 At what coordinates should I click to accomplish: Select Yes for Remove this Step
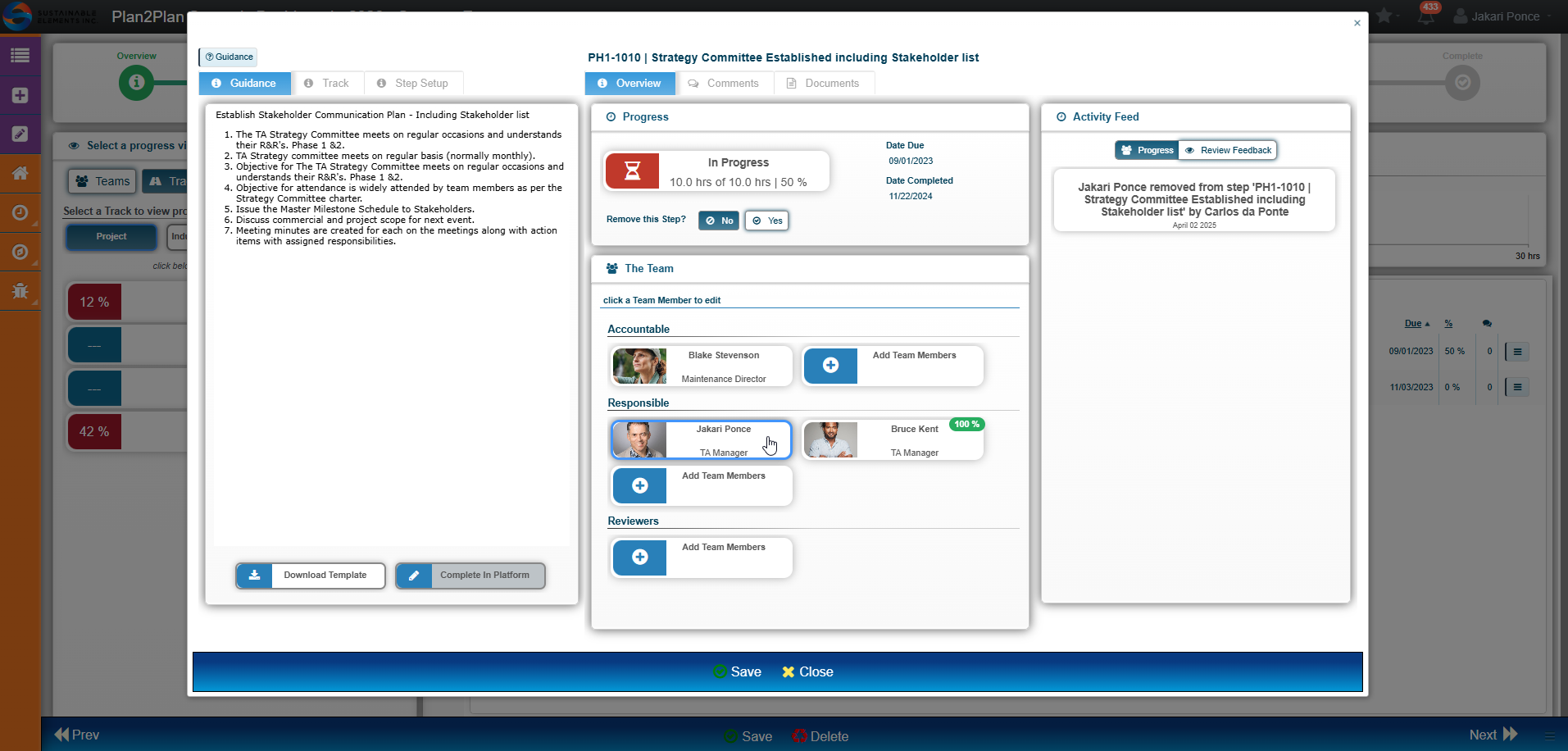767,221
